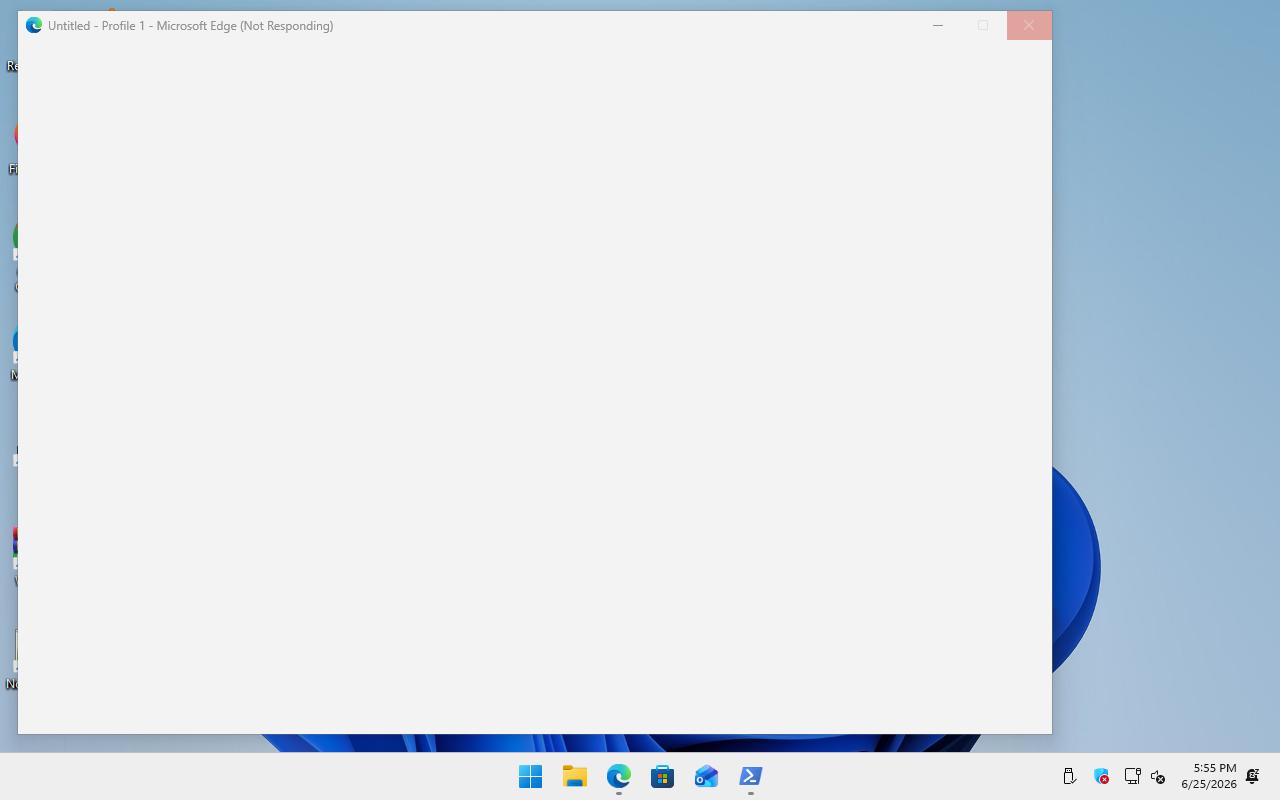Click the muted volume tray icon

1158,776
